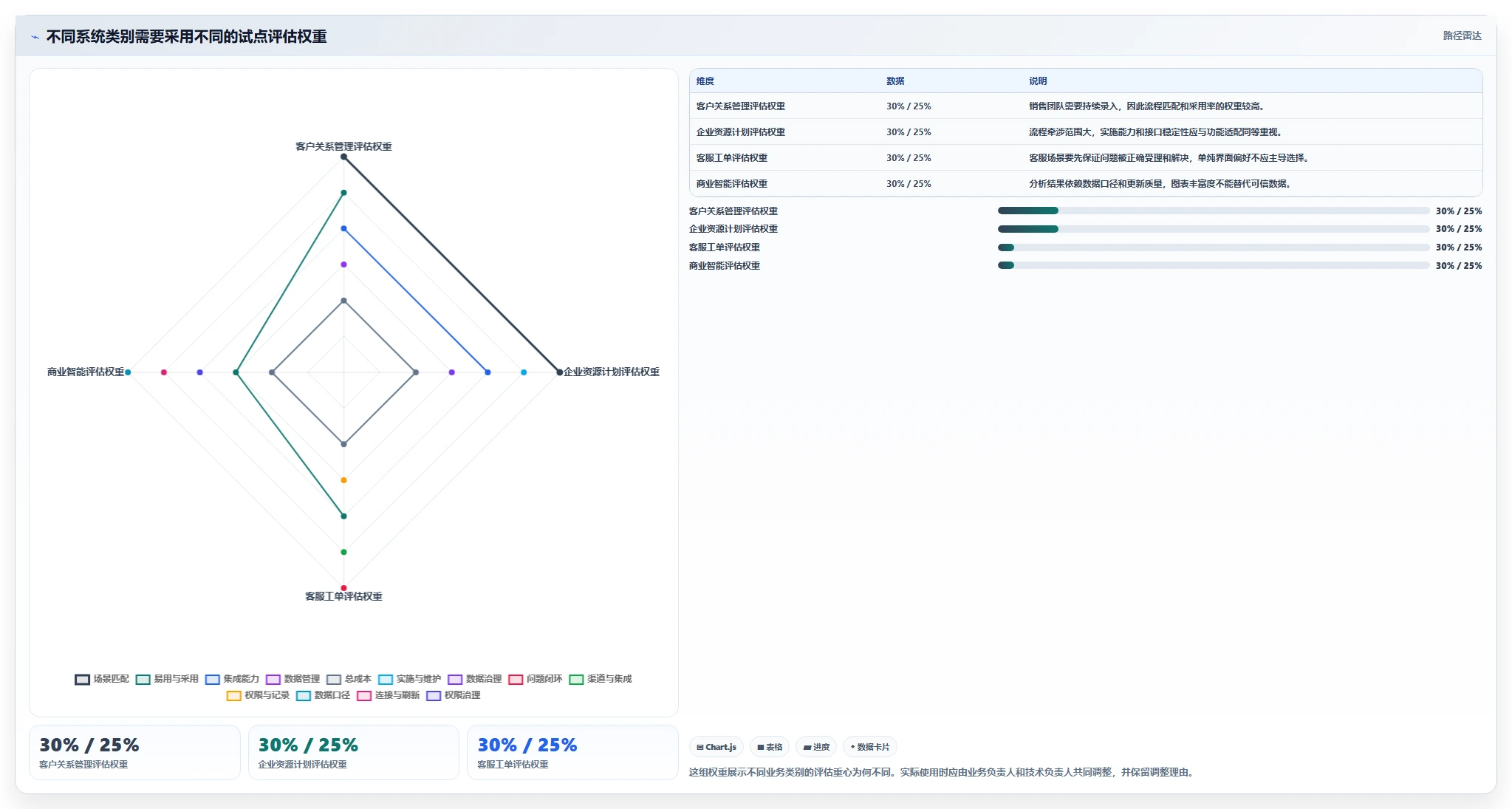Toggle the 数据治理 legend series

pos(474,679)
